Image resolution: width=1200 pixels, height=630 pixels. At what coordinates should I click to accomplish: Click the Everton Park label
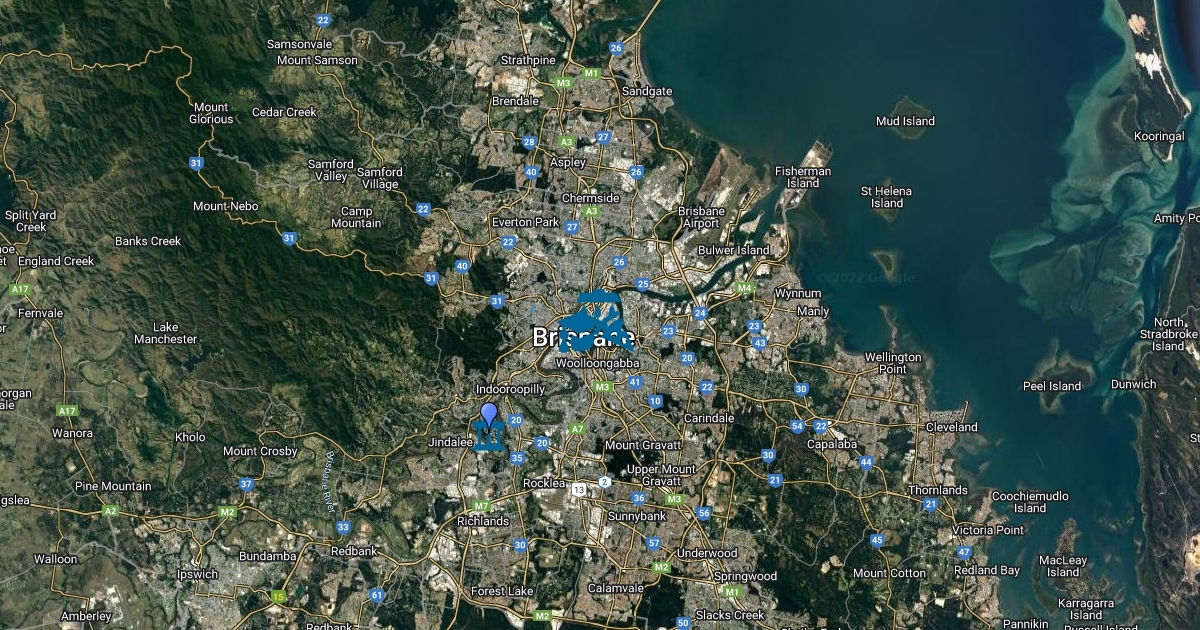click(x=525, y=222)
